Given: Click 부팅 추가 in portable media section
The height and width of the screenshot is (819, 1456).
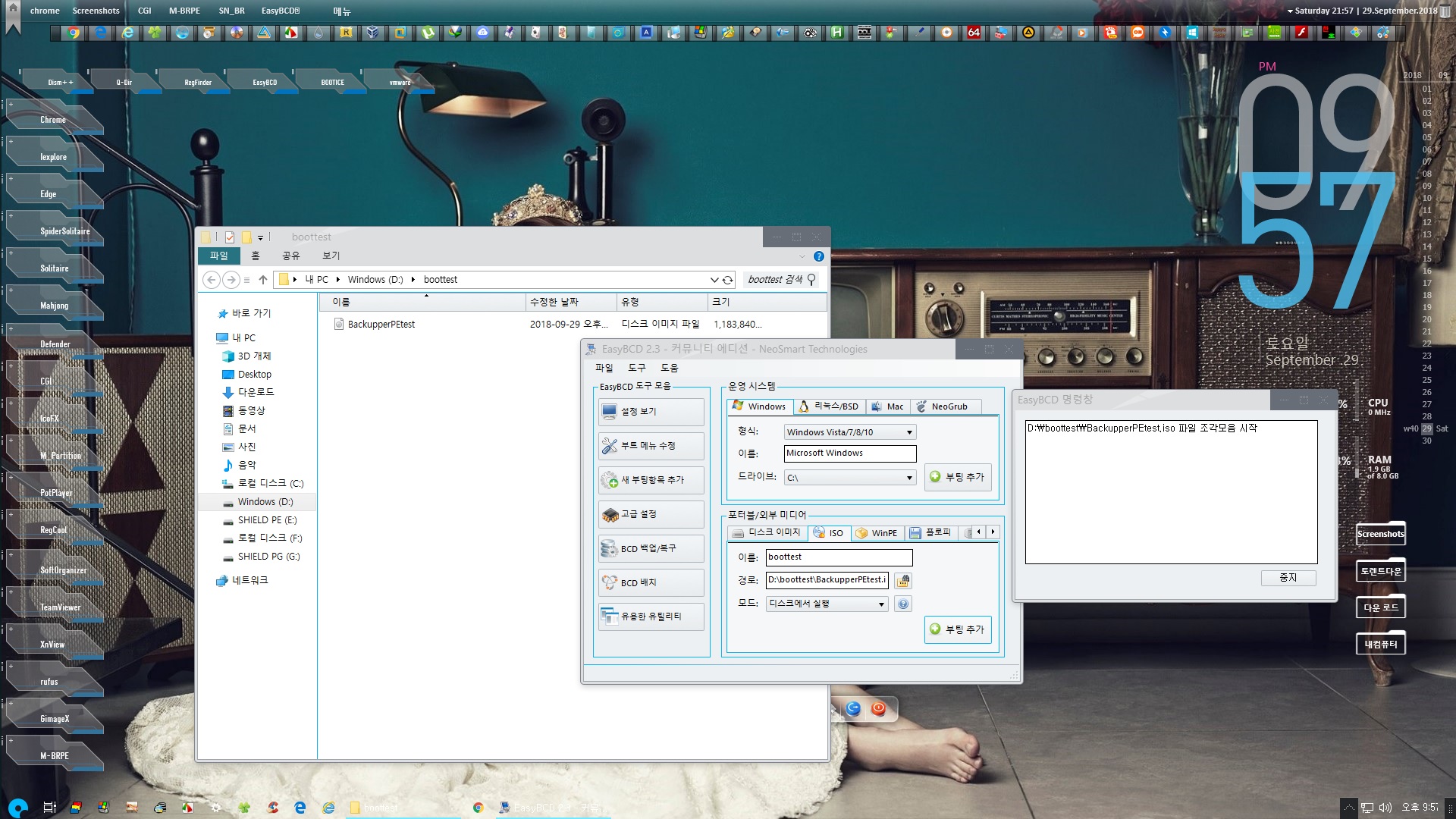Looking at the screenshot, I should pos(957,629).
